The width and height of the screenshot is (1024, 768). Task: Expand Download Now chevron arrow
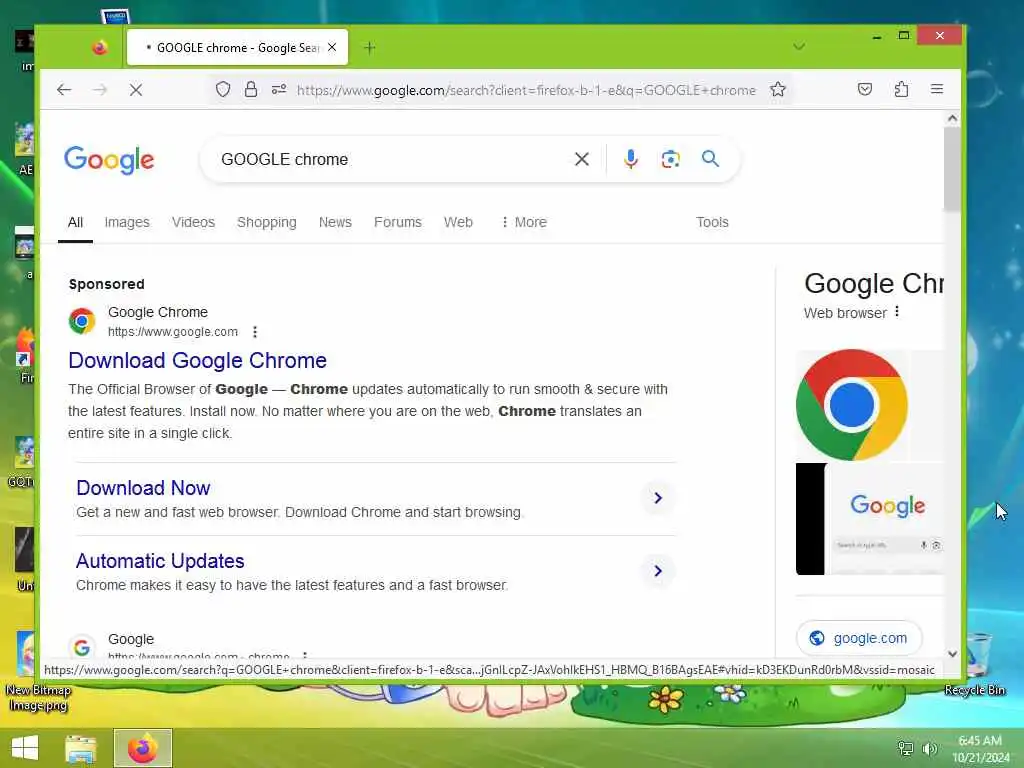click(x=658, y=498)
